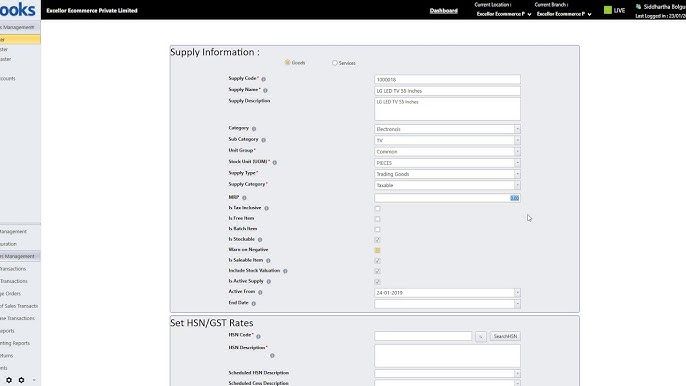Click the Excellor Ecommerce Private Limited title
Viewport: 686px width, 386px height.
[92, 11]
